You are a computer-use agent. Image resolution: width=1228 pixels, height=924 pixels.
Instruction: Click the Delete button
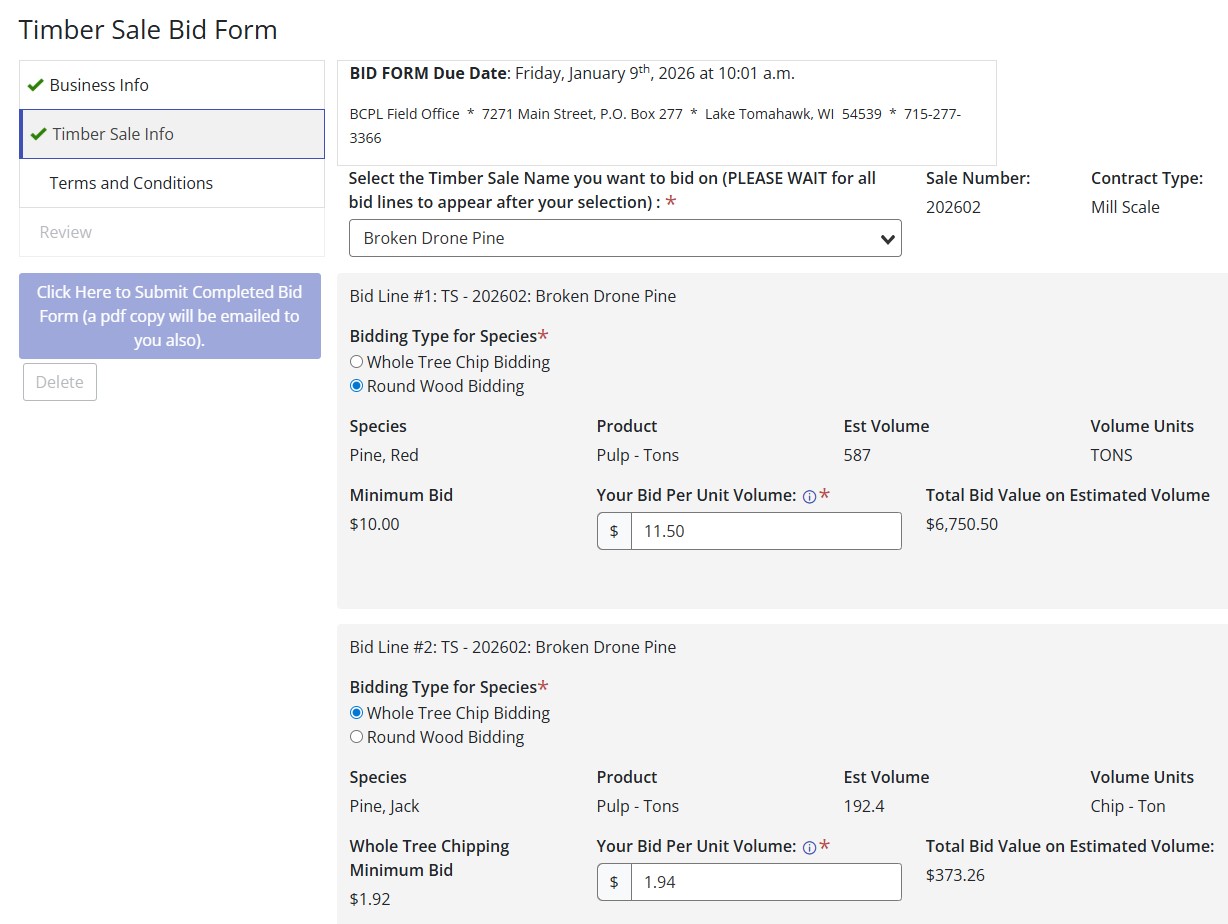point(60,382)
